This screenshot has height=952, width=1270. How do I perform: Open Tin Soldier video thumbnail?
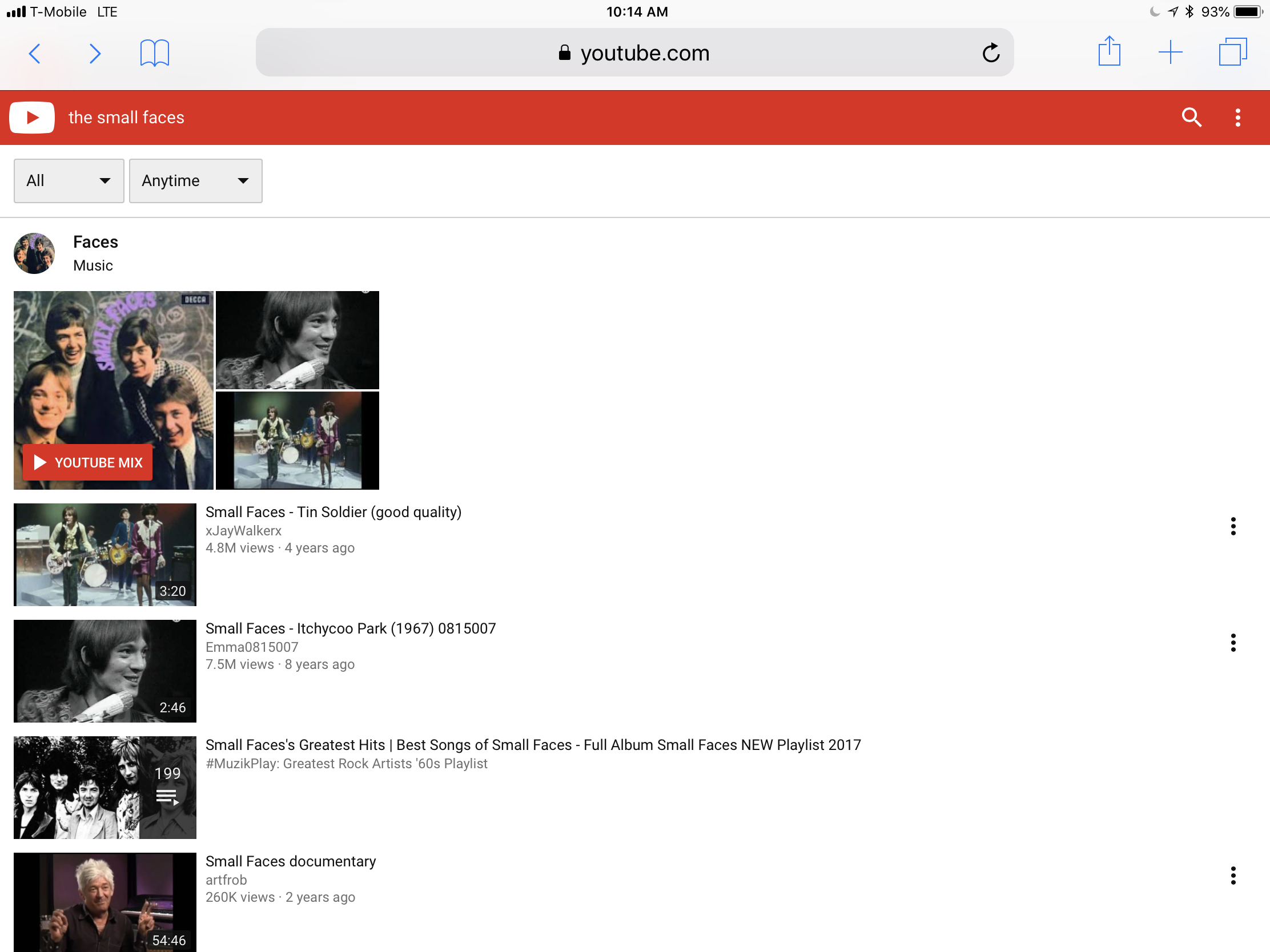click(105, 555)
